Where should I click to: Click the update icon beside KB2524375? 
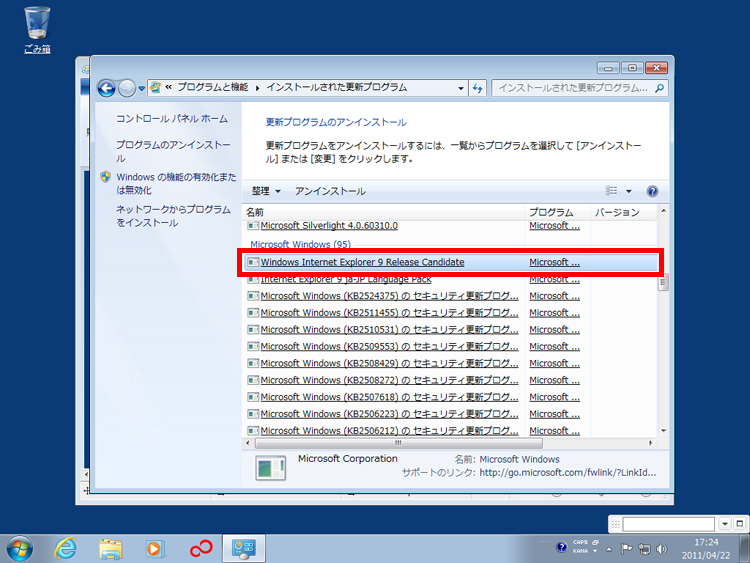tap(253, 296)
